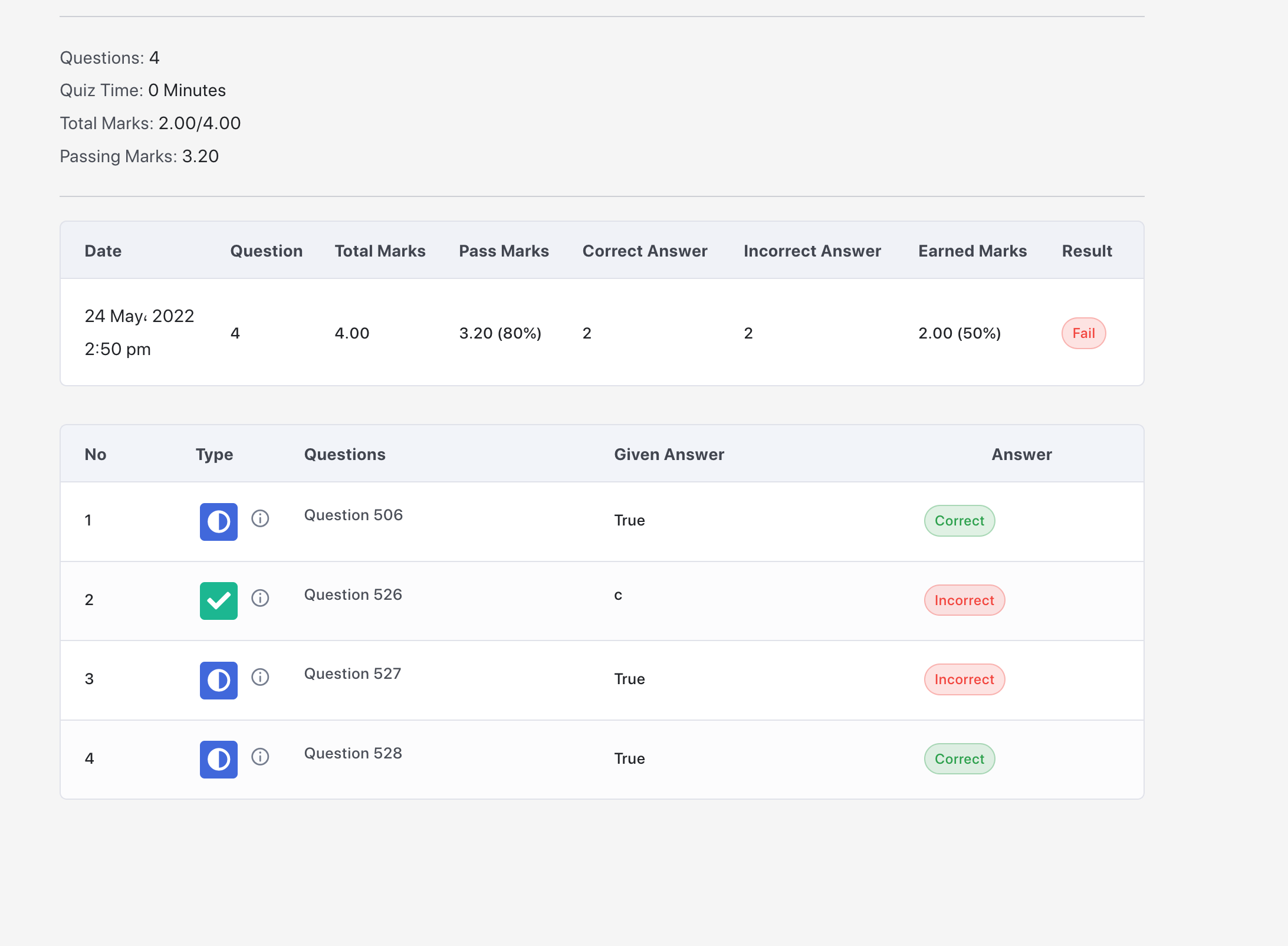
Task: Click the 'Total Marks: 2.00/4.00' summary line
Action: (150, 123)
